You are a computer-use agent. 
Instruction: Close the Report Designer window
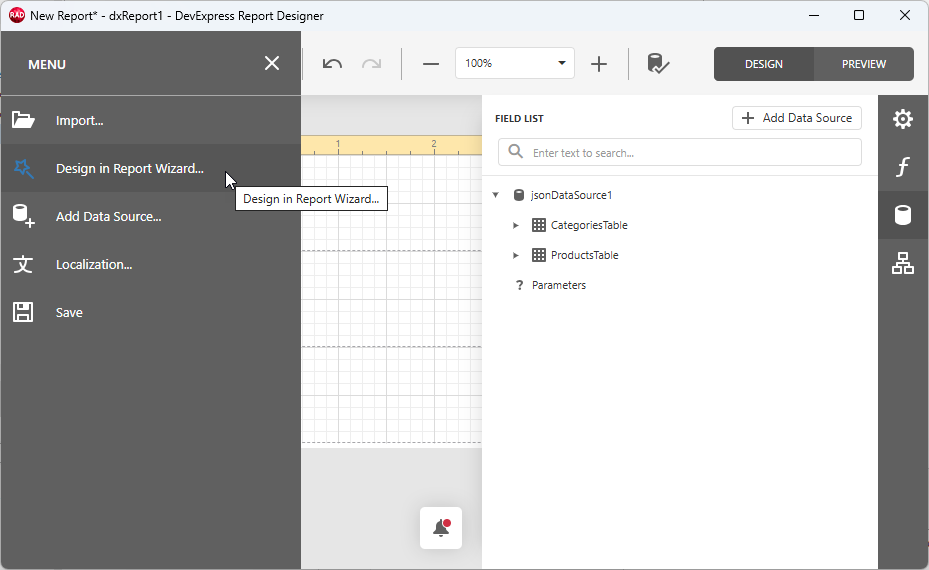pyautogui.click(x=905, y=15)
